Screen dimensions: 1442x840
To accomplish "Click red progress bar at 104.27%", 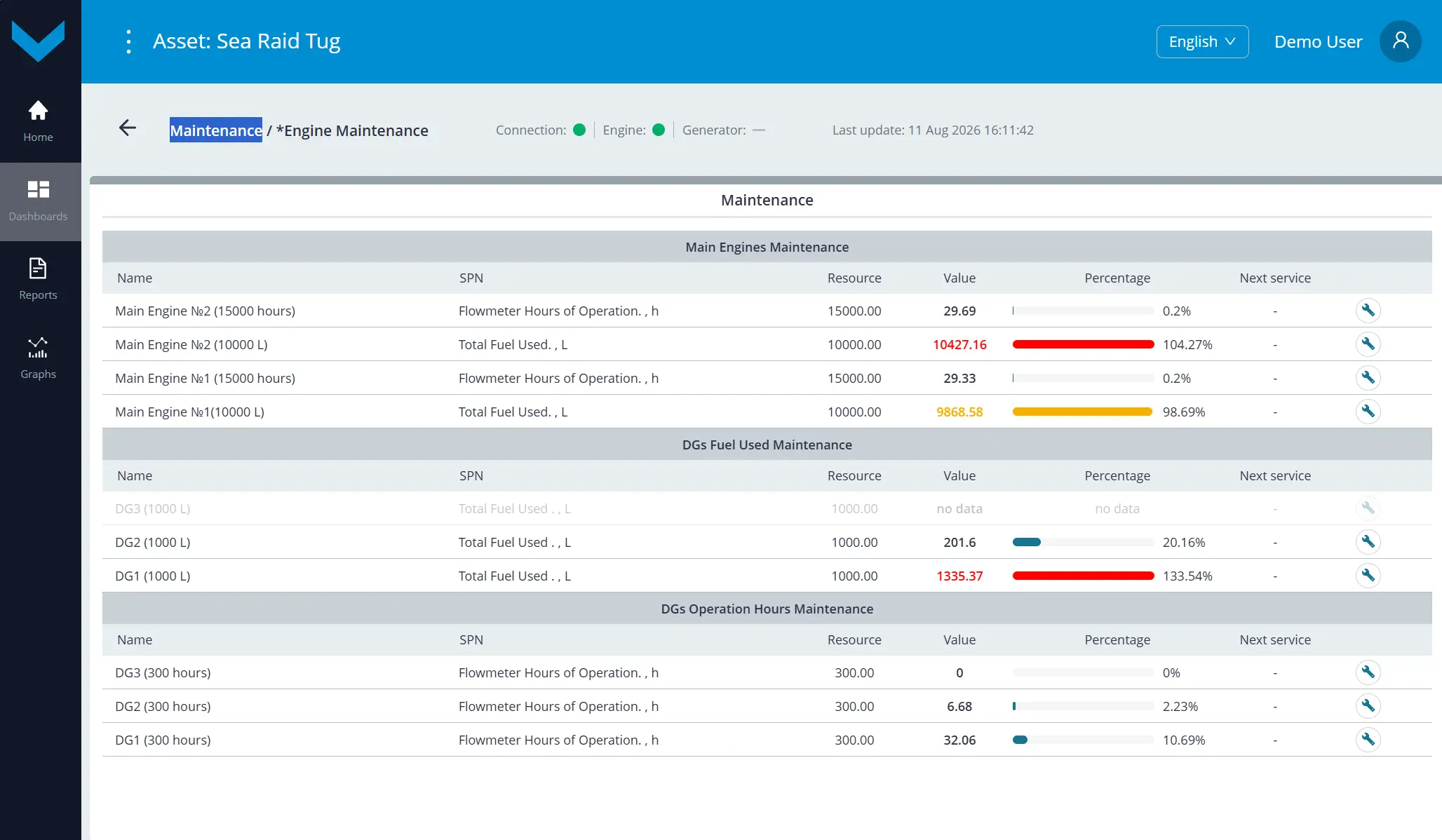I will pos(1083,344).
